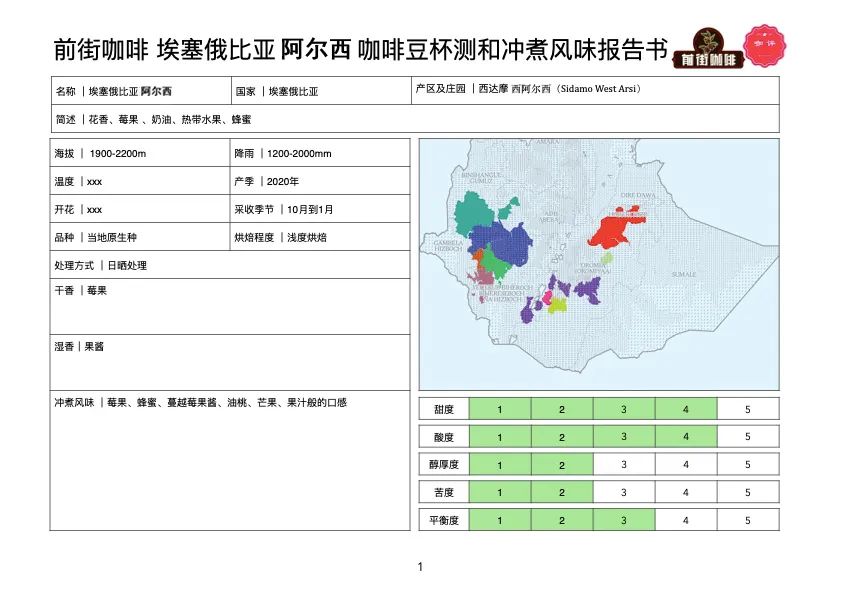
Task: Select sweetness score cell 5
Action: tap(748, 409)
